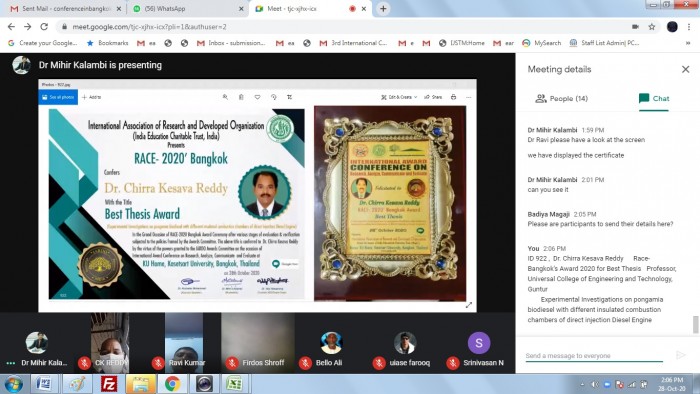Viewport: 700px width, 394px height.
Task: Open the MySearch bookmark
Action: click(x=542, y=43)
